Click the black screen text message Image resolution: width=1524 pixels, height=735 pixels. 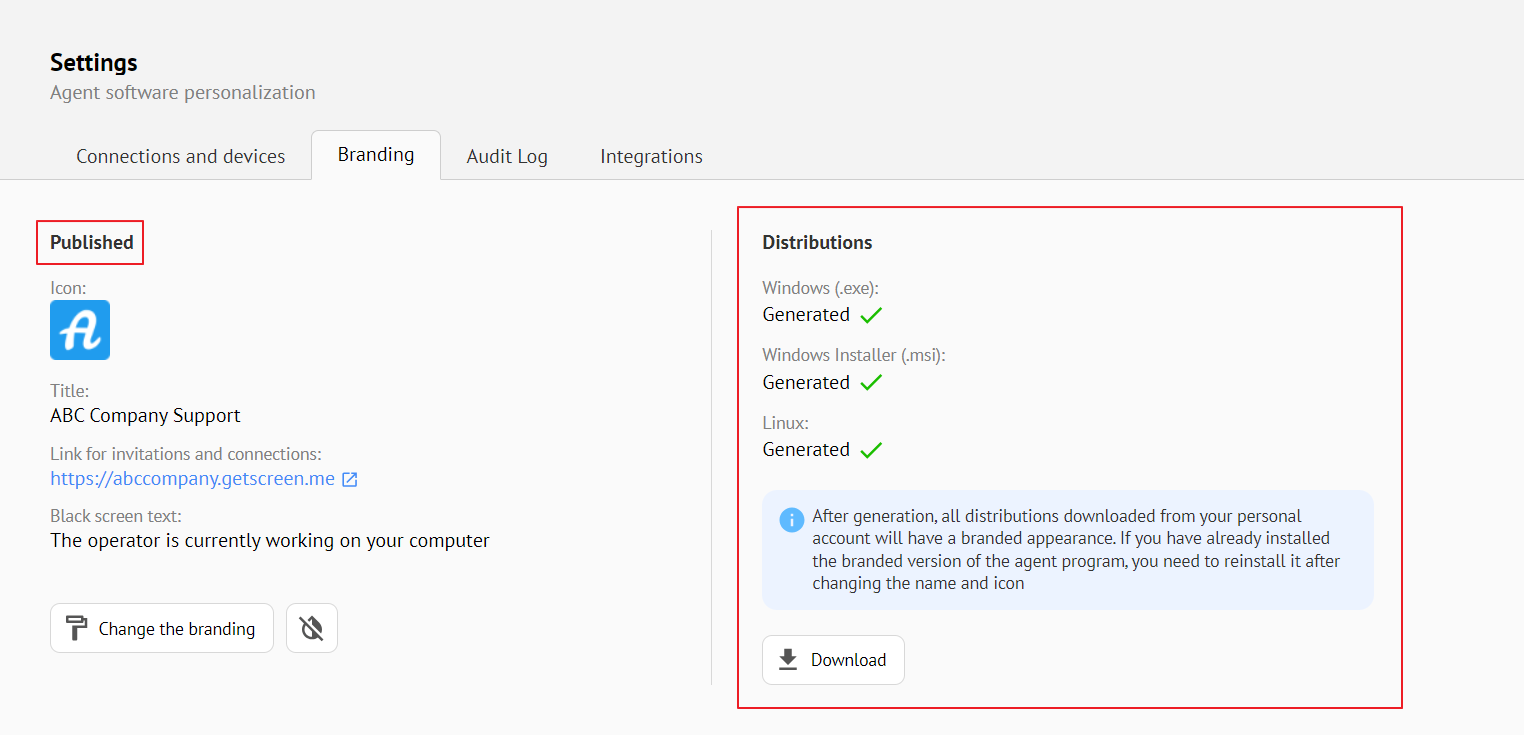pyautogui.click(x=270, y=541)
